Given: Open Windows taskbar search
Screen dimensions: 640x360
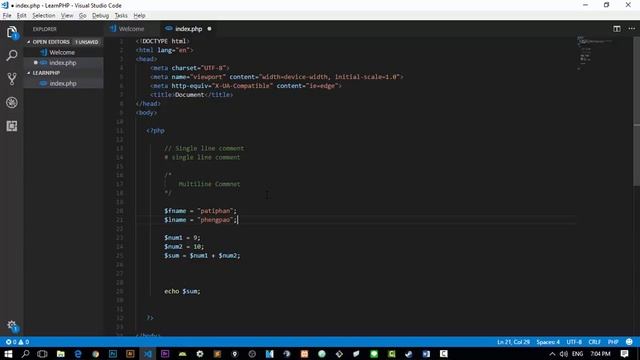Looking at the screenshot, I should tap(25, 354).
